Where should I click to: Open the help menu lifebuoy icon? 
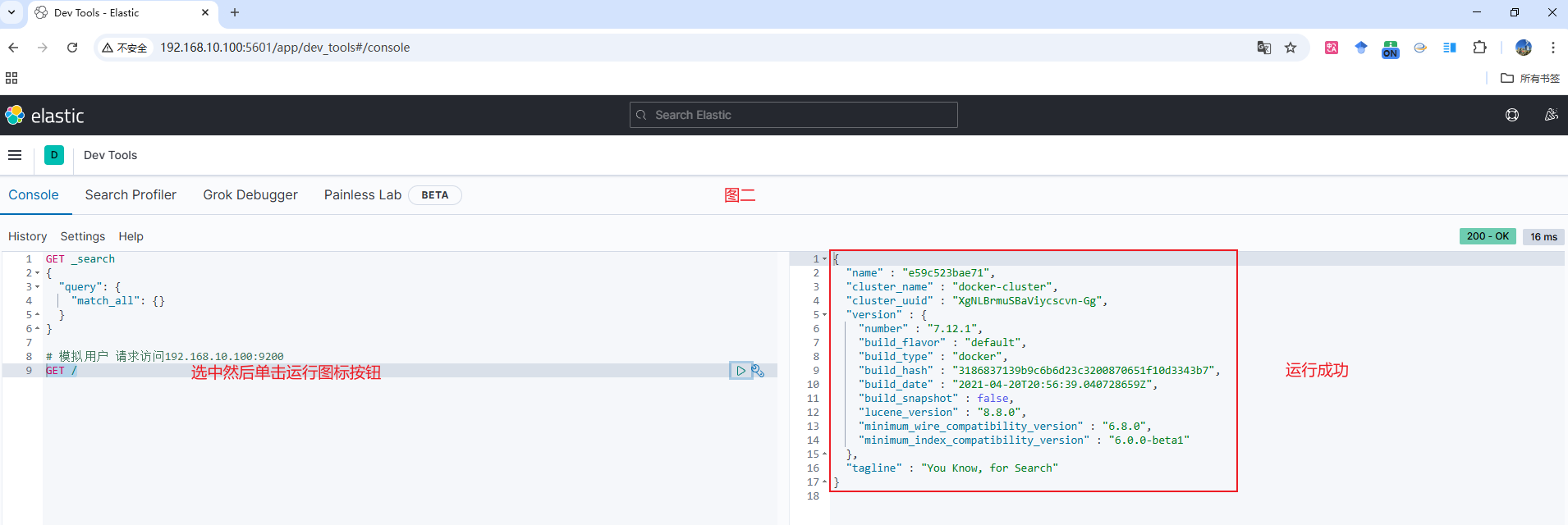[x=1512, y=115]
